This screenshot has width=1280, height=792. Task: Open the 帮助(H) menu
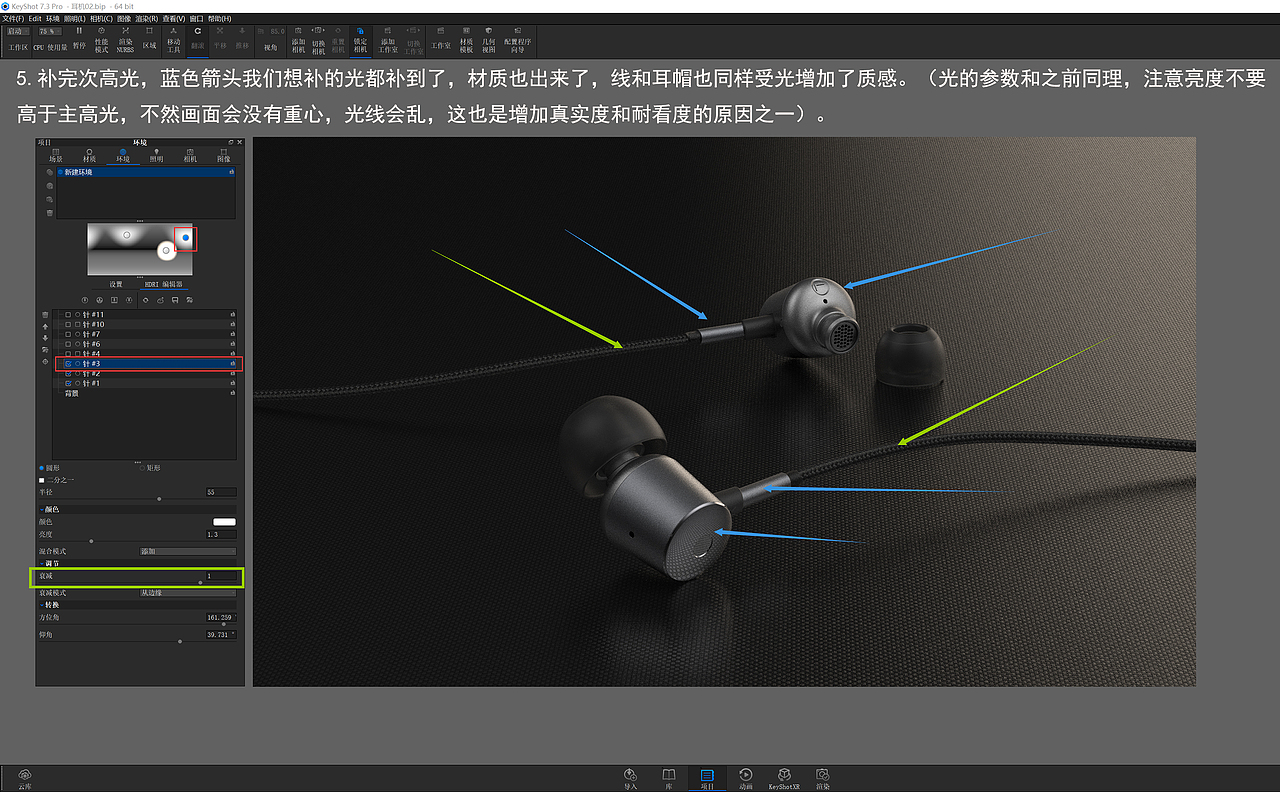click(x=220, y=19)
